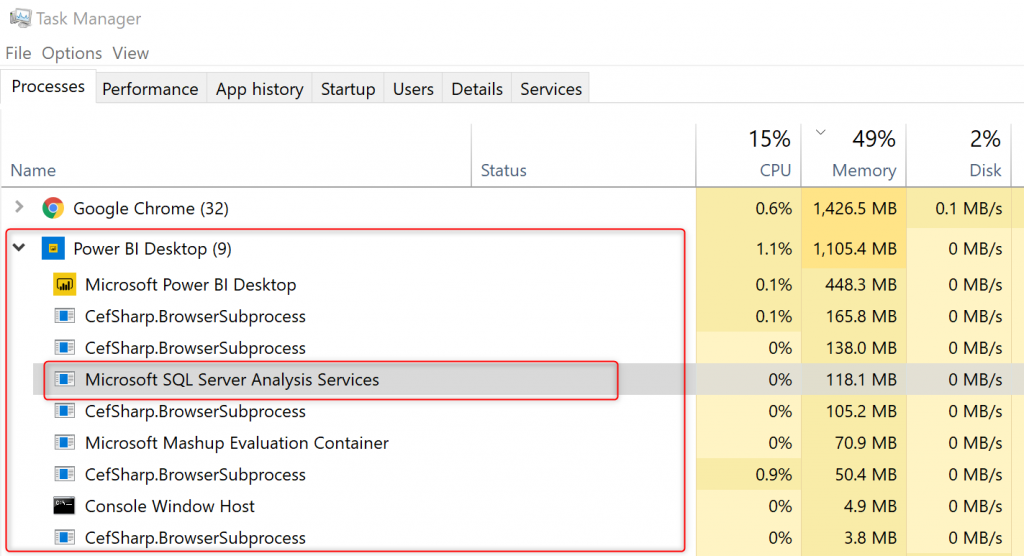Image resolution: width=1024 pixels, height=556 pixels.
Task: Collapse the Power BI Desktop process group
Action: 19,248
